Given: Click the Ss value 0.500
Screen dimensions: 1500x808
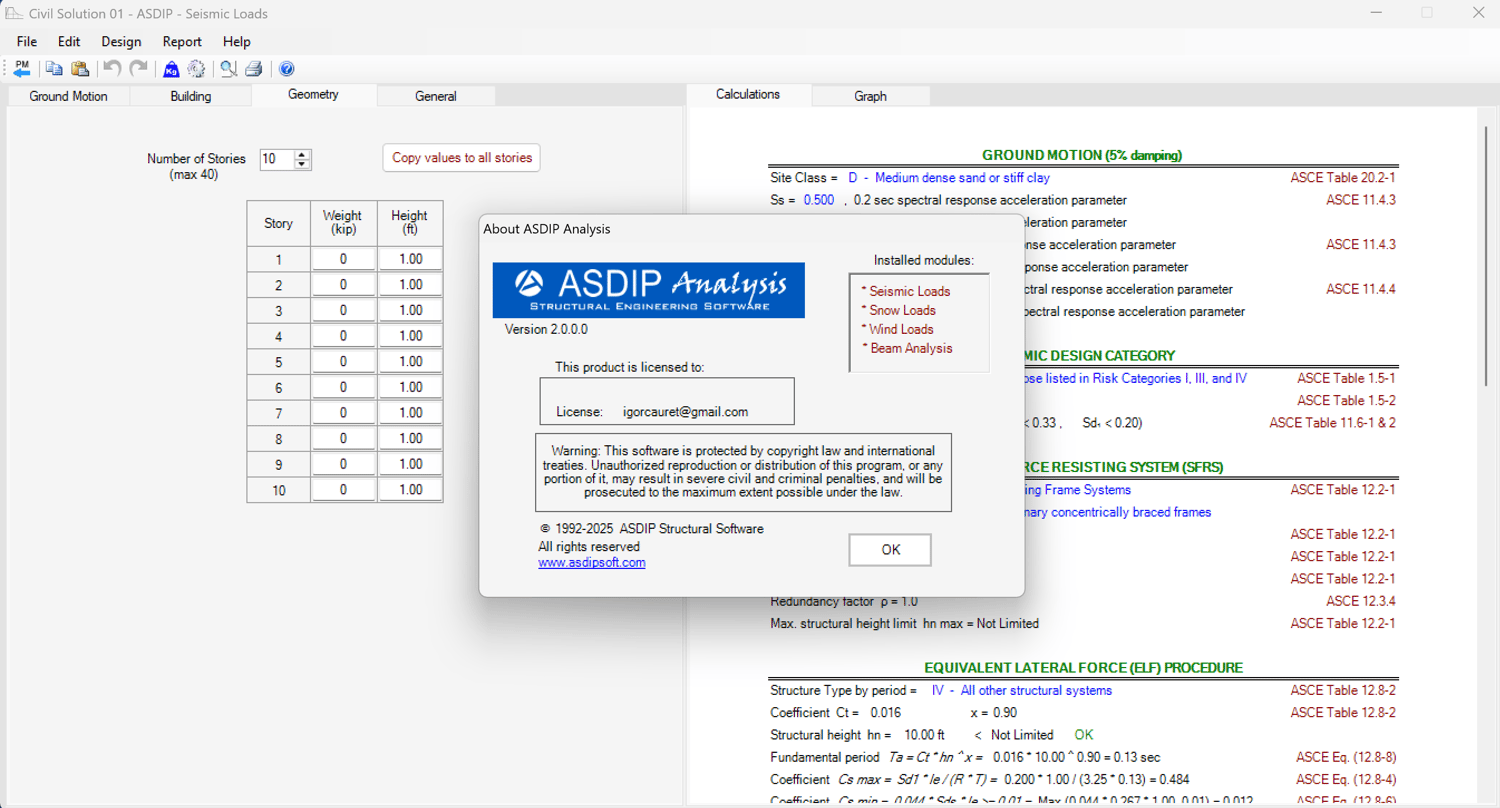Looking at the screenshot, I should (819, 200).
